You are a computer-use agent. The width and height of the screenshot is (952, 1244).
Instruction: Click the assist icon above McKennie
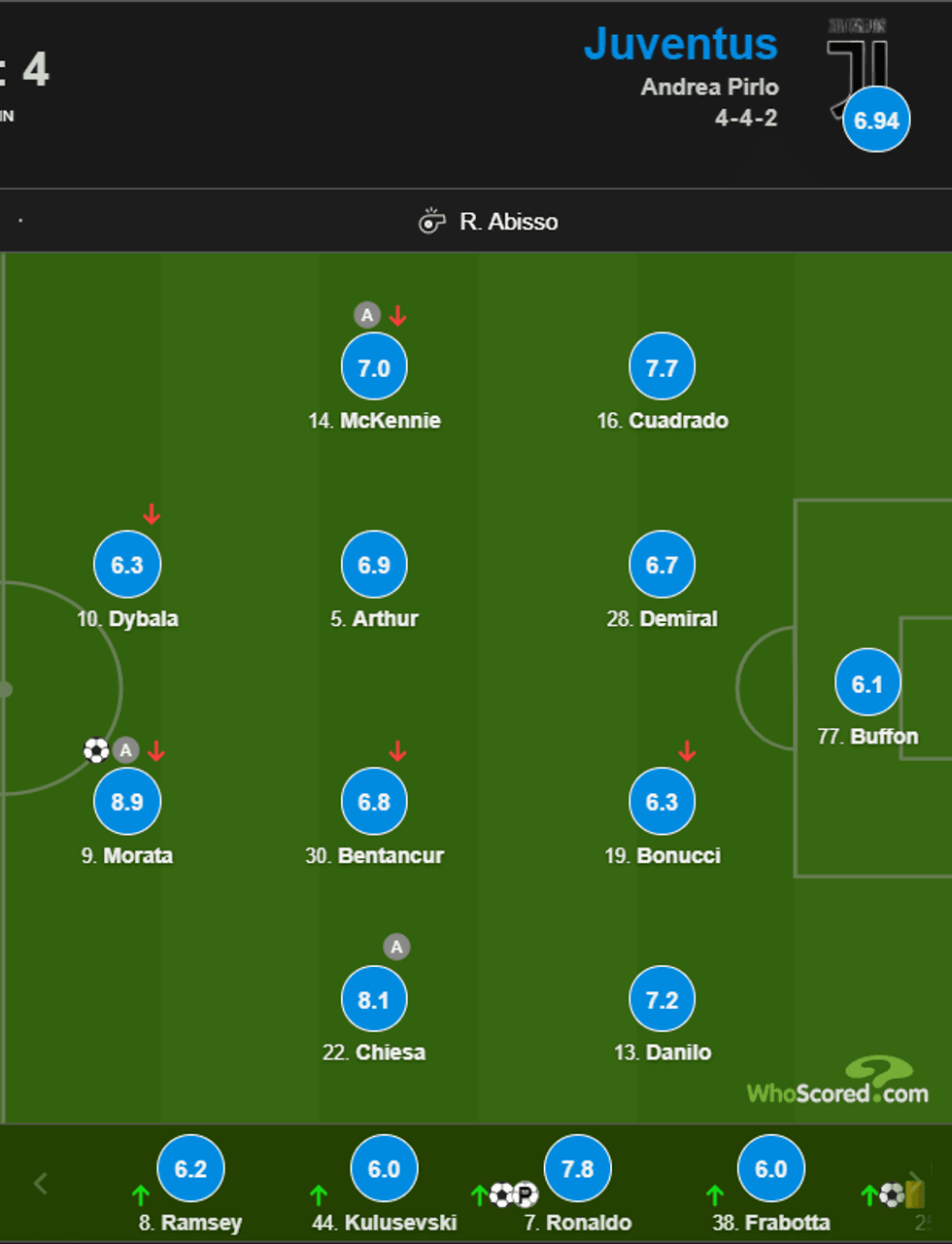(366, 315)
